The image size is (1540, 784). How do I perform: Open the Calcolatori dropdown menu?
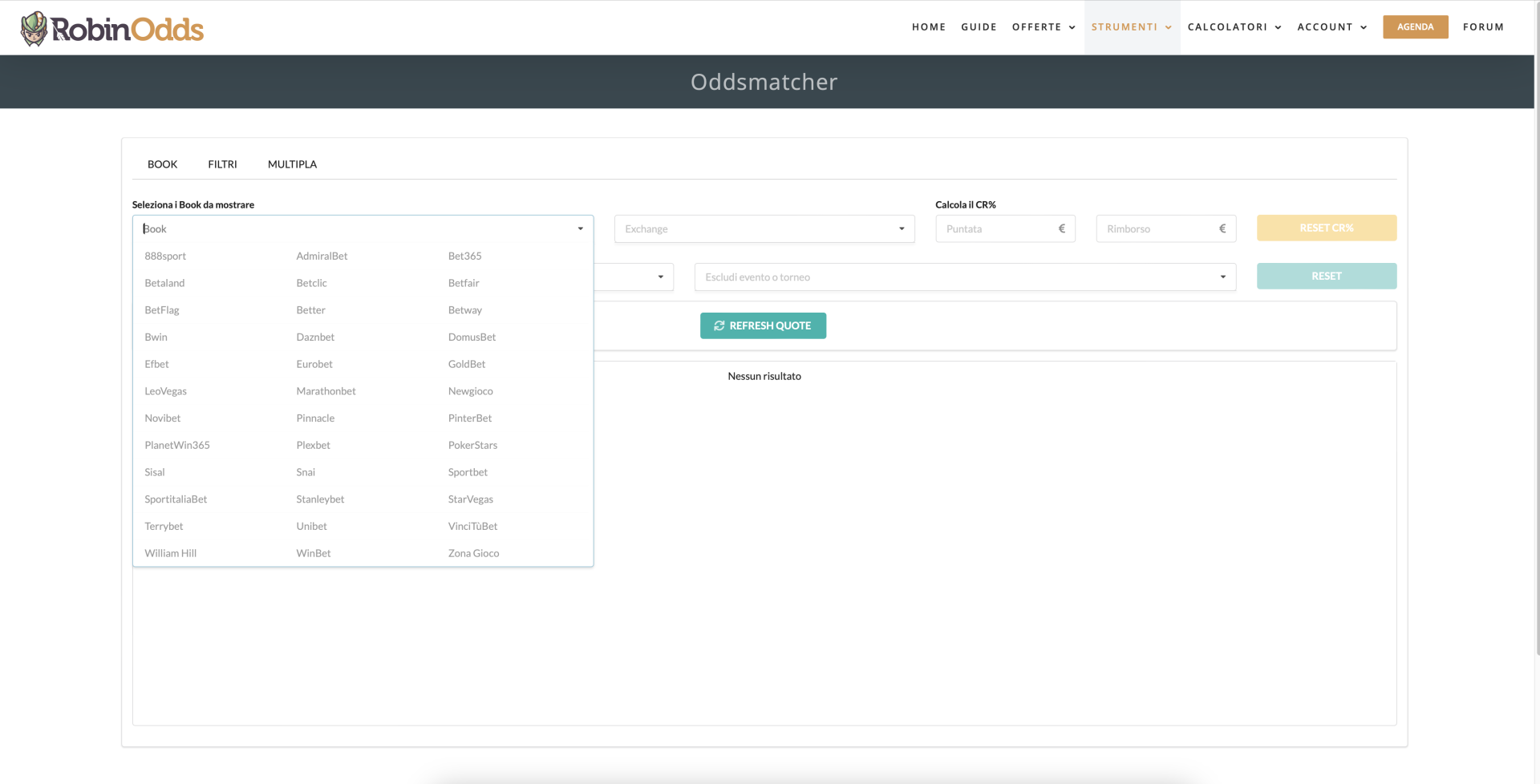coord(1234,27)
